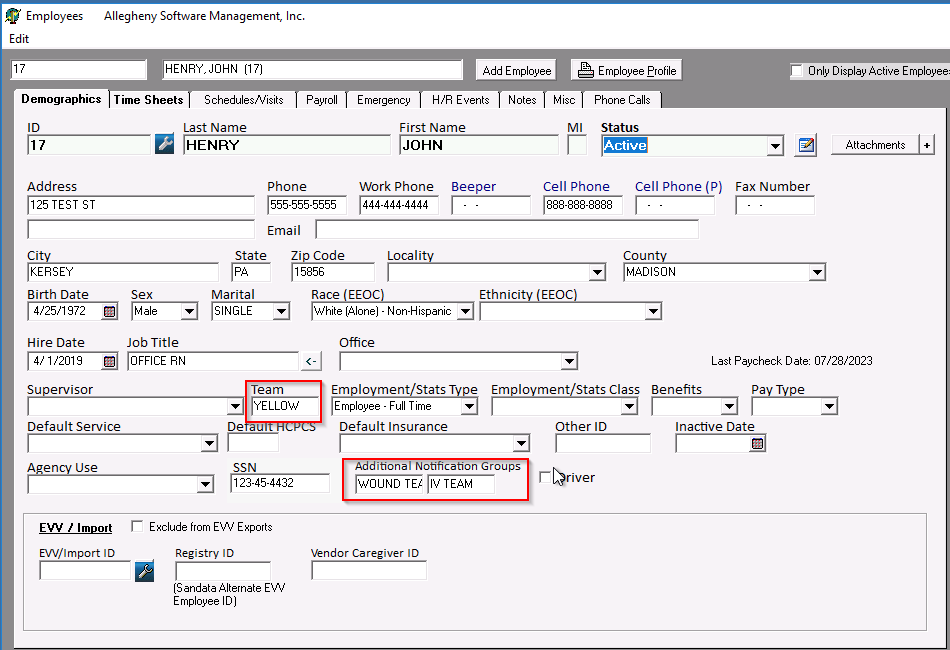Click the City field containing KERSEY
The image size is (950, 650).
tap(123, 273)
